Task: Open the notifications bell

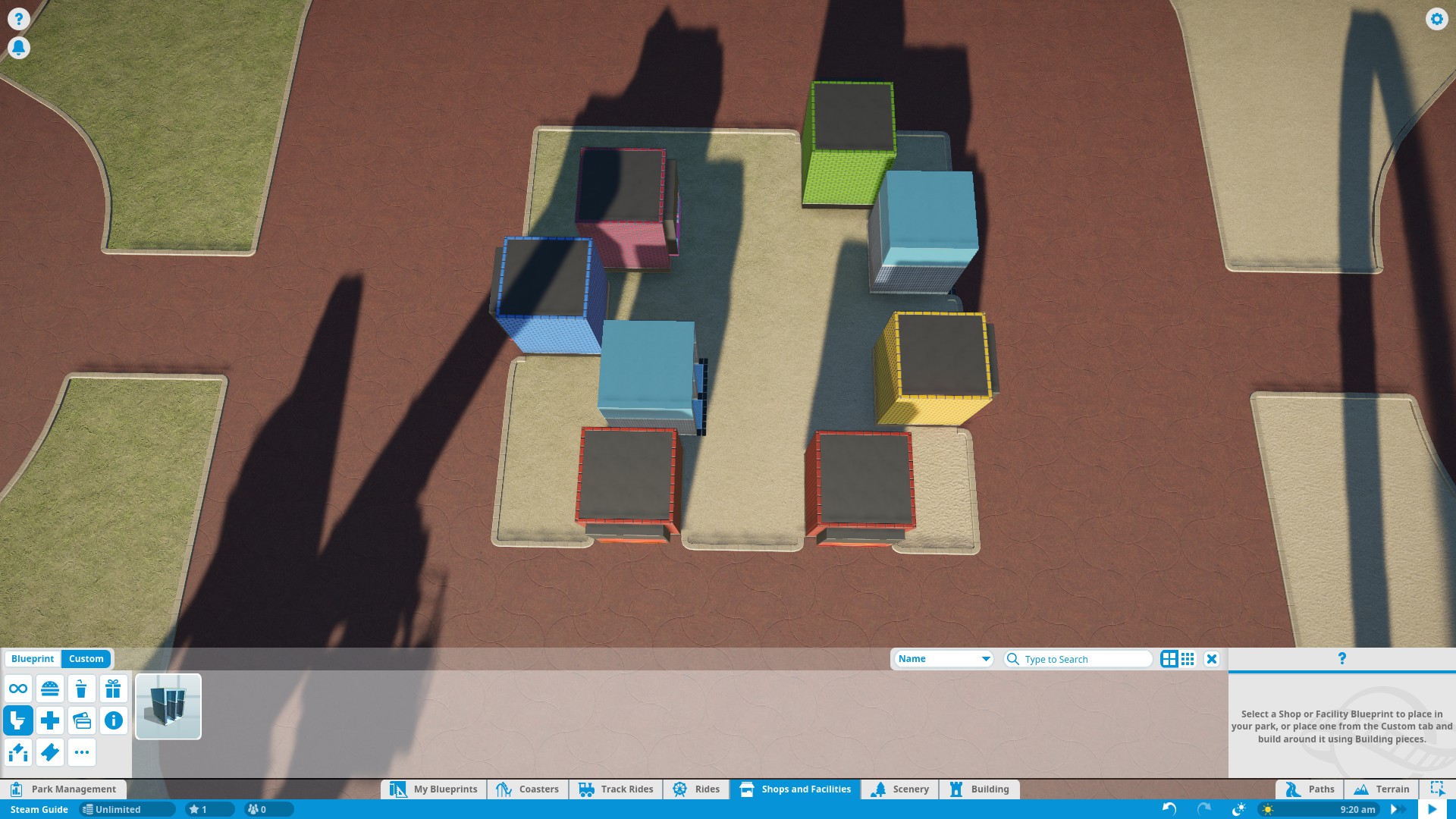Action: pyautogui.click(x=18, y=48)
